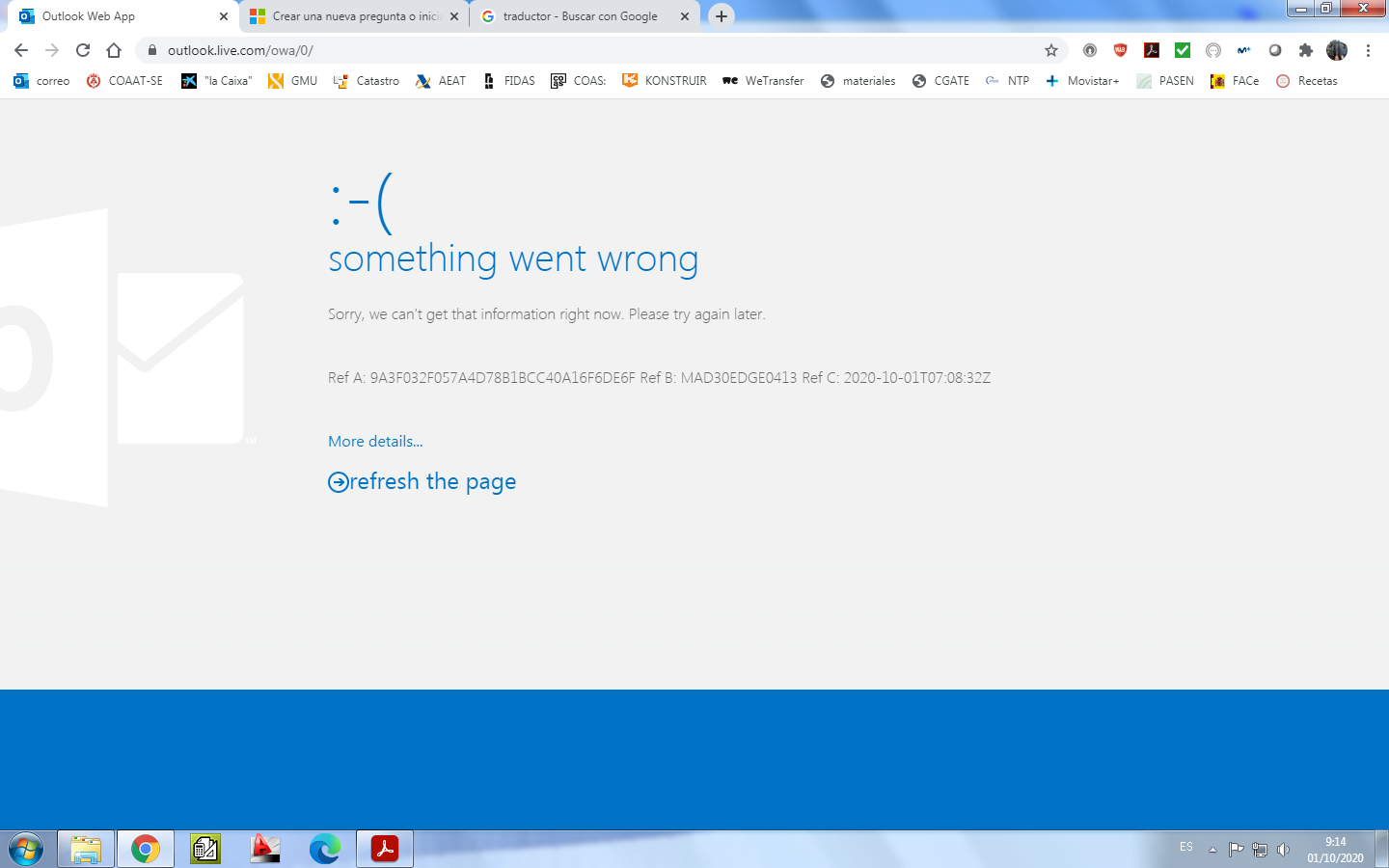Image resolution: width=1389 pixels, height=868 pixels.
Task: Open Adobe Acrobat from the taskbar
Action: tap(385, 849)
